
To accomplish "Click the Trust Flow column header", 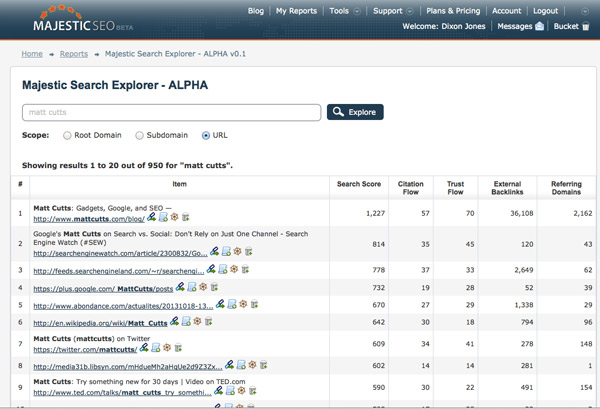I will [455, 188].
